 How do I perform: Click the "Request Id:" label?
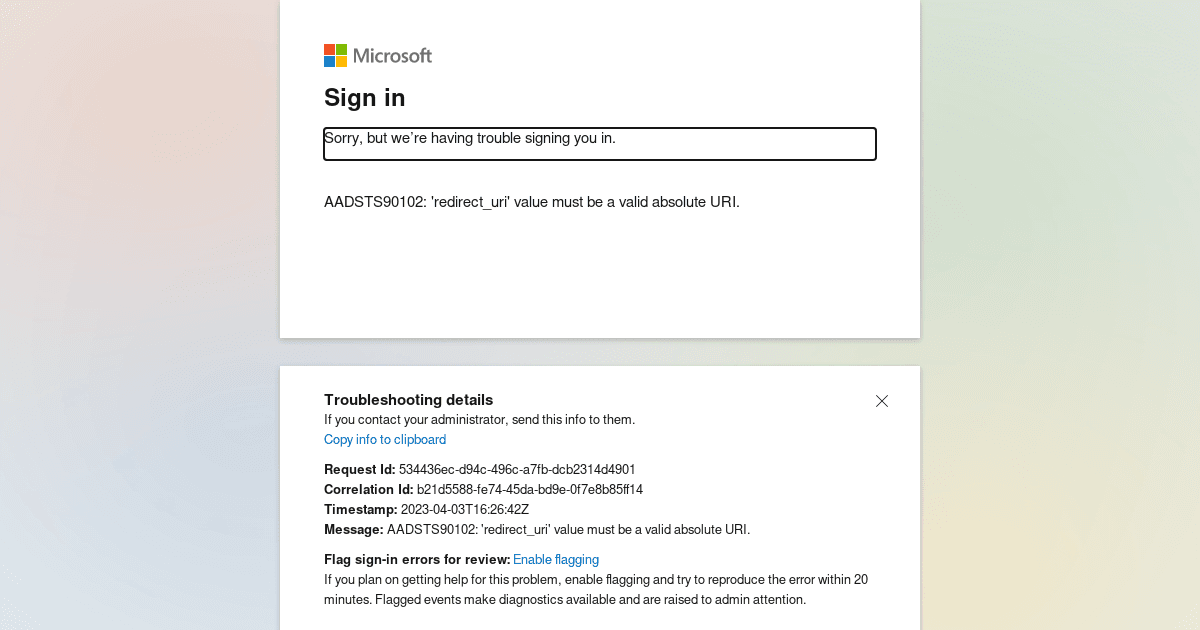(x=360, y=470)
